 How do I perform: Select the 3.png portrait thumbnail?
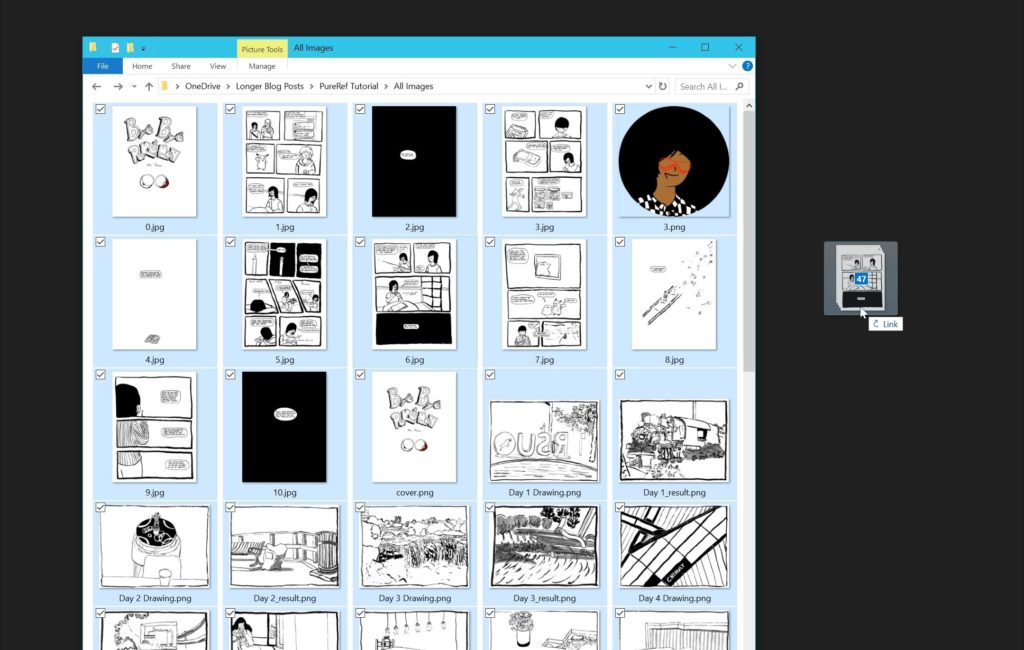(674, 161)
